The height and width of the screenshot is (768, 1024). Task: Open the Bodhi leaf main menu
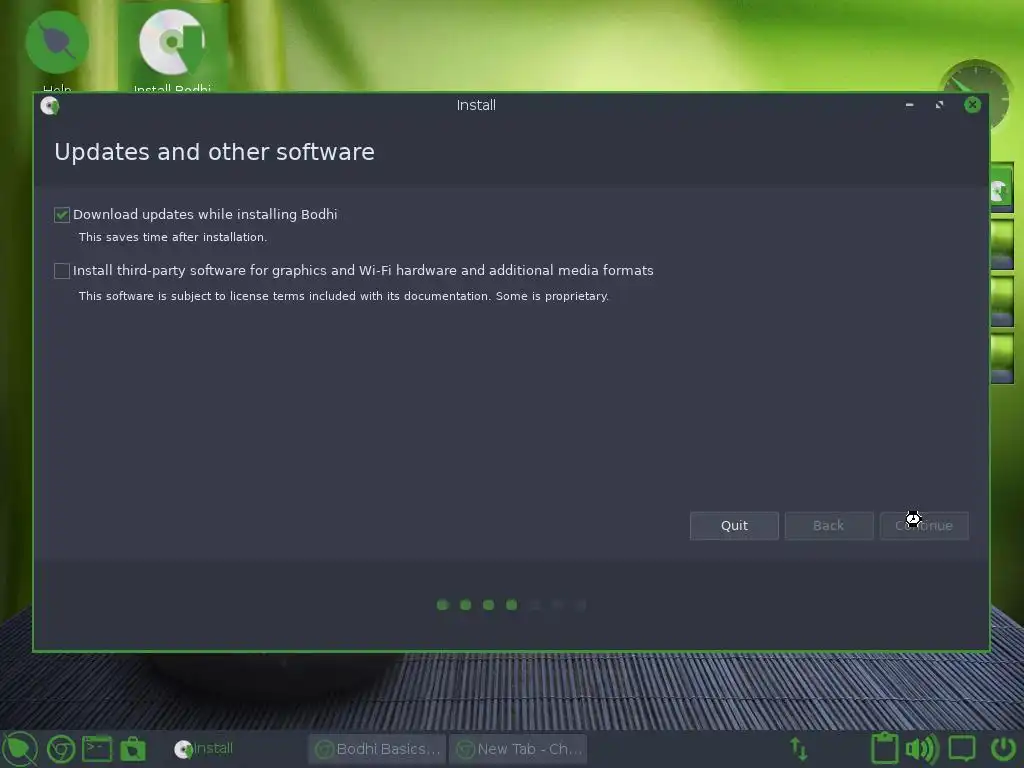pyautogui.click(x=20, y=749)
